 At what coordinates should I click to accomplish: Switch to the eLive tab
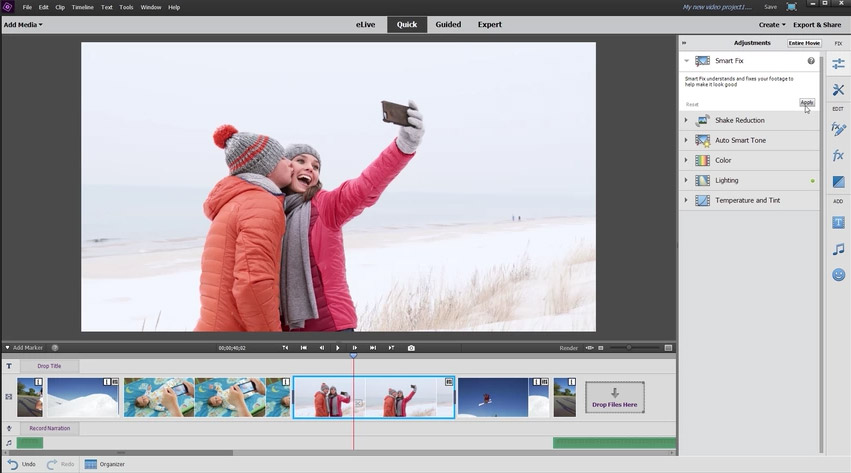click(365, 25)
